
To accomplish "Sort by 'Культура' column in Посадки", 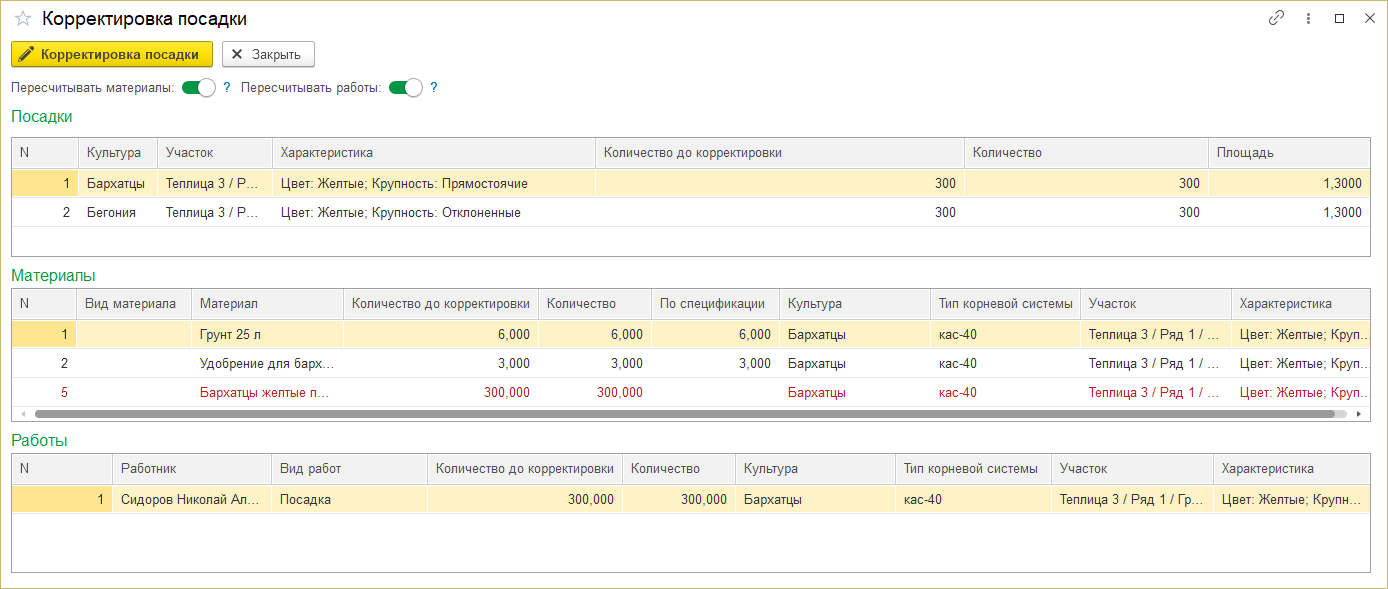I will (114, 153).
